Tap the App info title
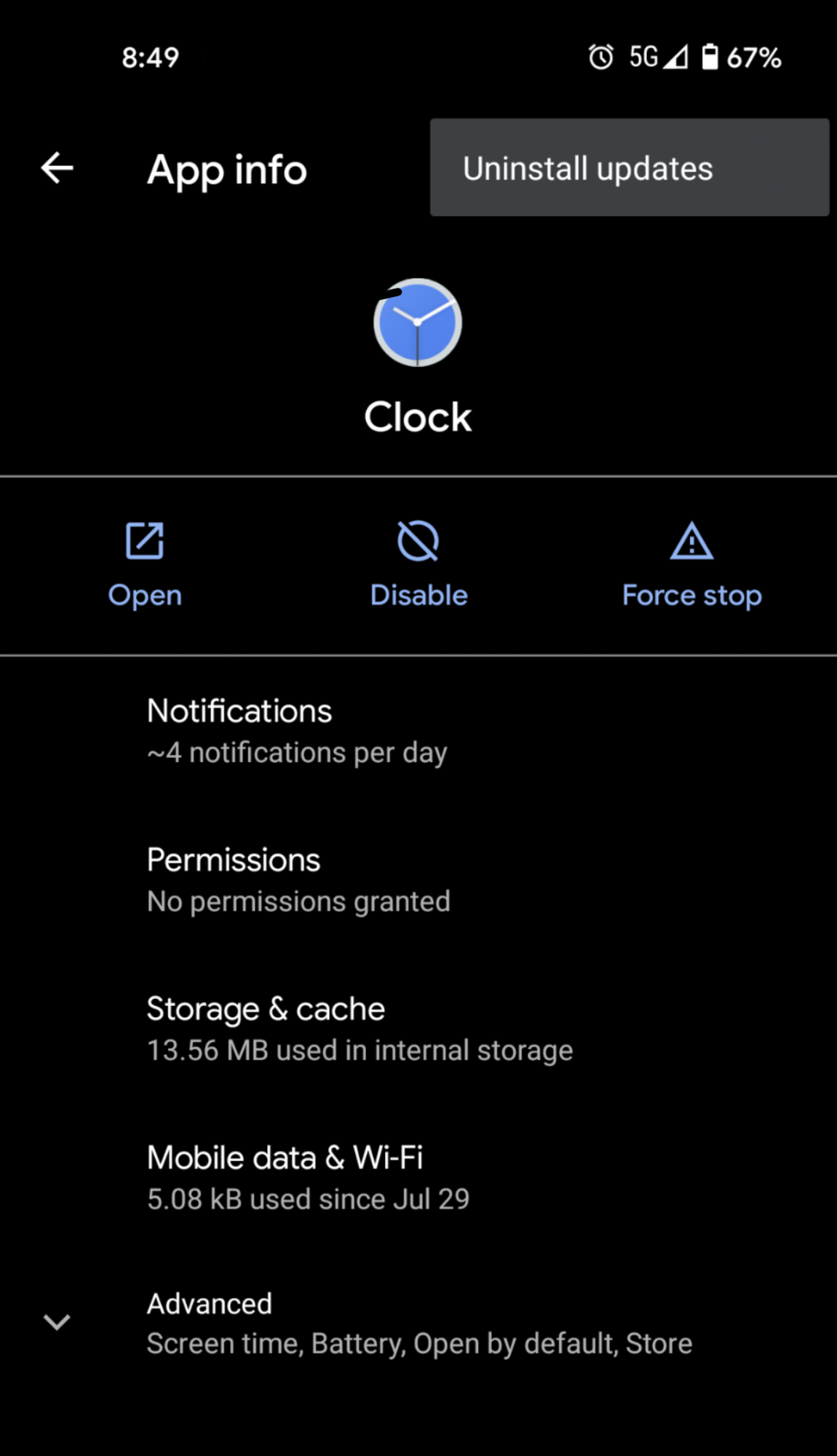837x1456 pixels. (227, 170)
